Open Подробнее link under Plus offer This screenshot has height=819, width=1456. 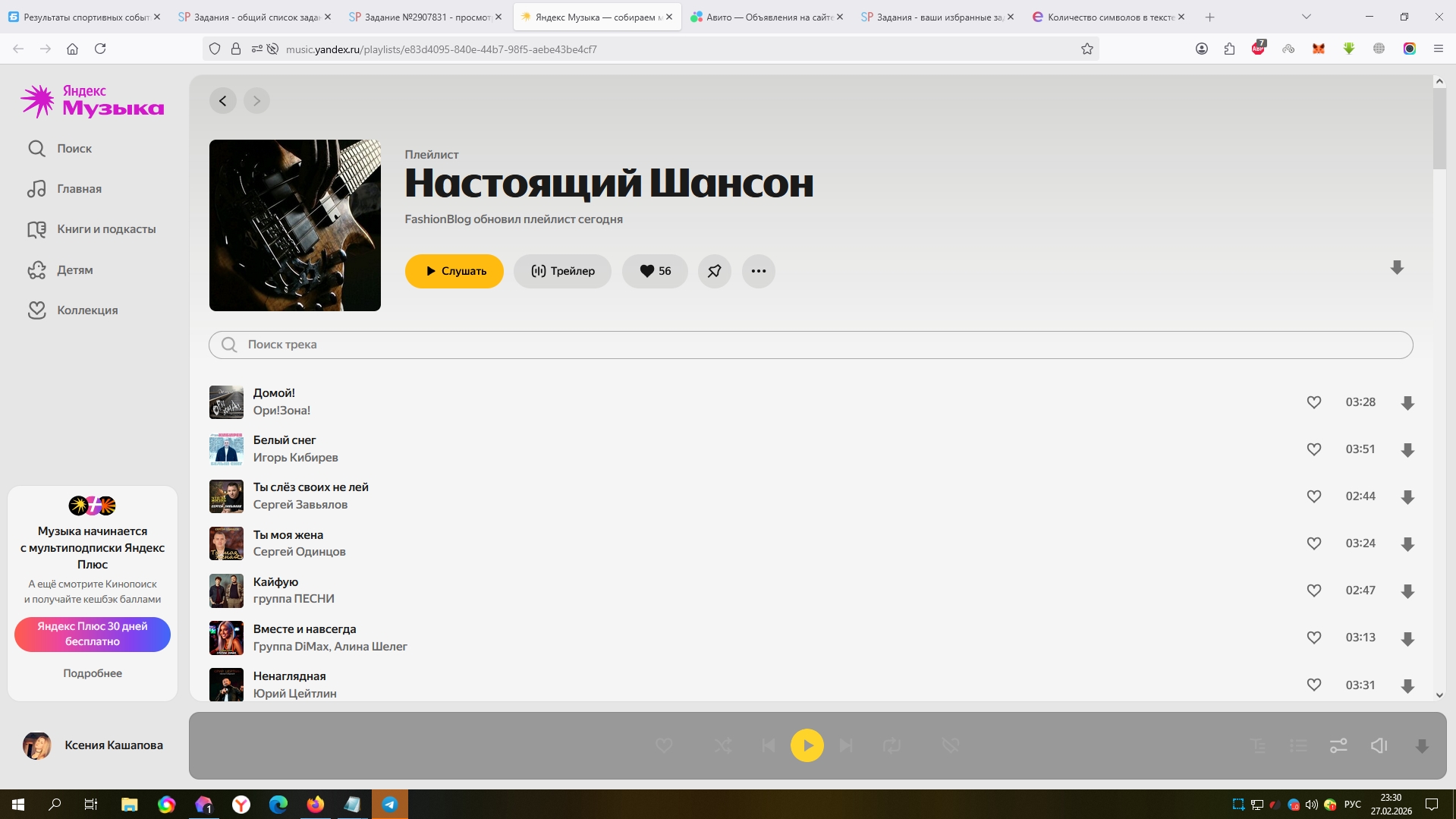[x=93, y=673]
